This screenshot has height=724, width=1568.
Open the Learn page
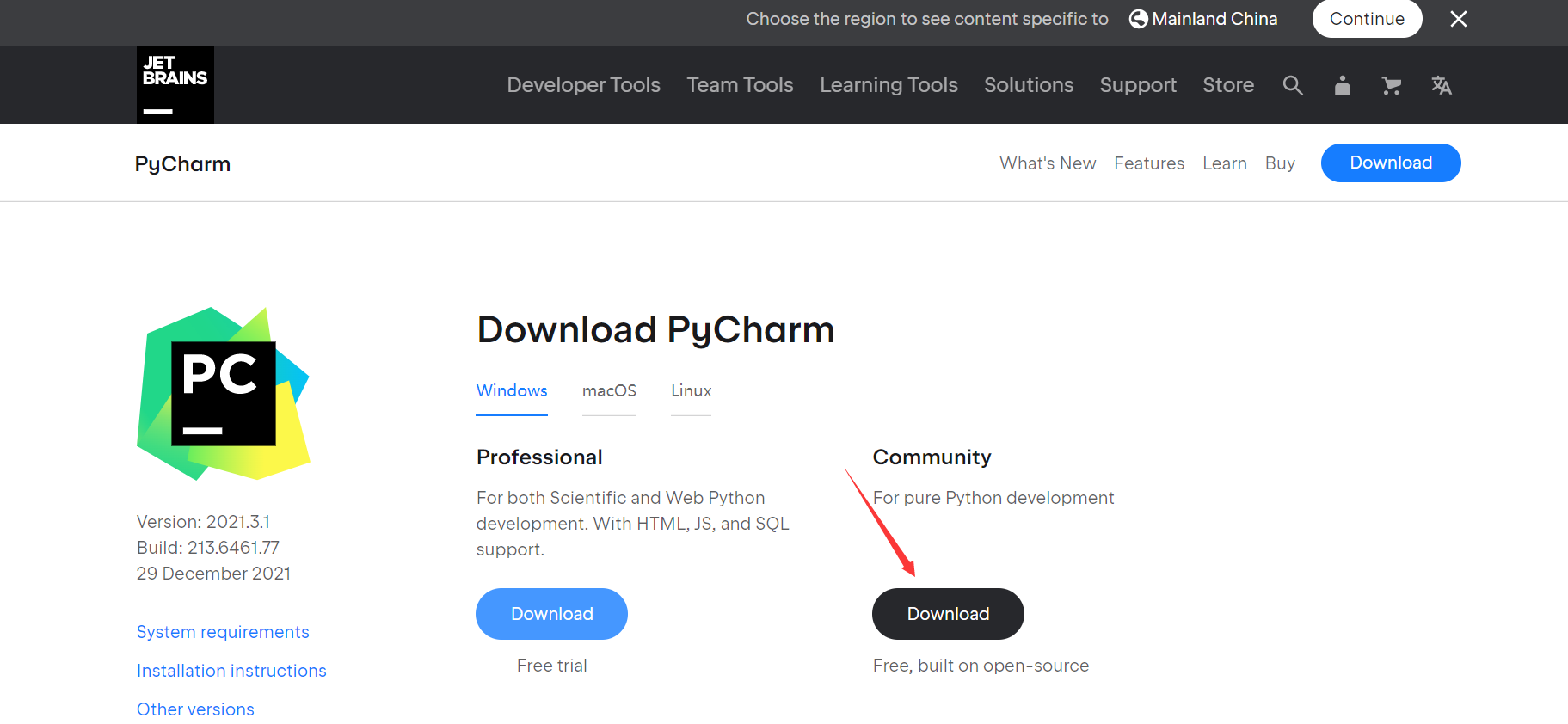tap(1225, 163)
